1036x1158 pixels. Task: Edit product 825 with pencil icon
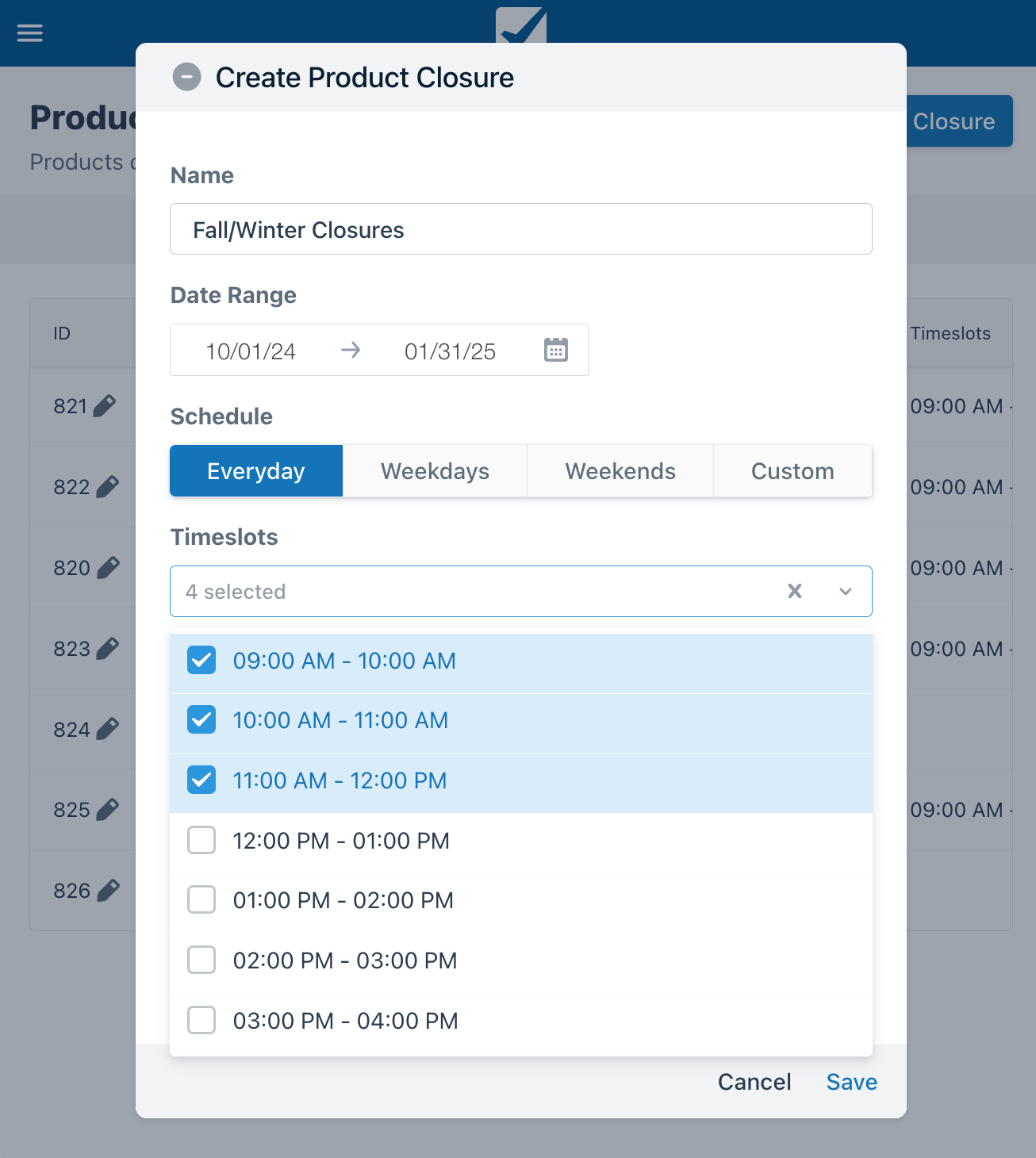coord(108,810)
